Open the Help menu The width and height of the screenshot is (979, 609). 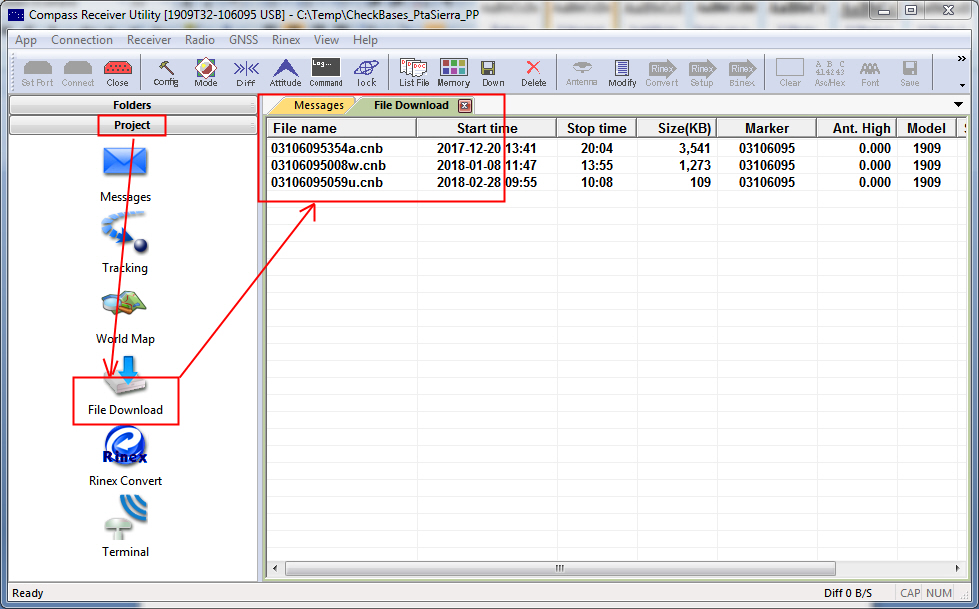(x=365, y=40)
